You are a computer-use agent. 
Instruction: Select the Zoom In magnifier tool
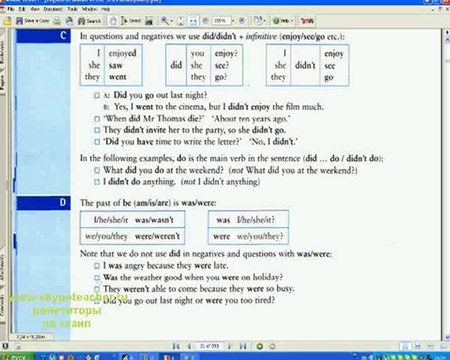tap(164, 21)
